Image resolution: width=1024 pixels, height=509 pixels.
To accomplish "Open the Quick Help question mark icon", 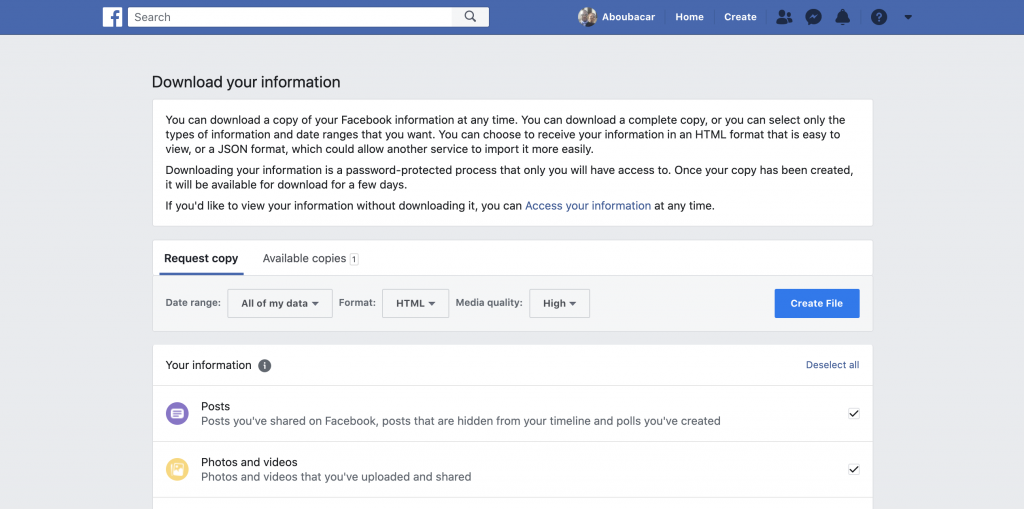I will [879, 17].
